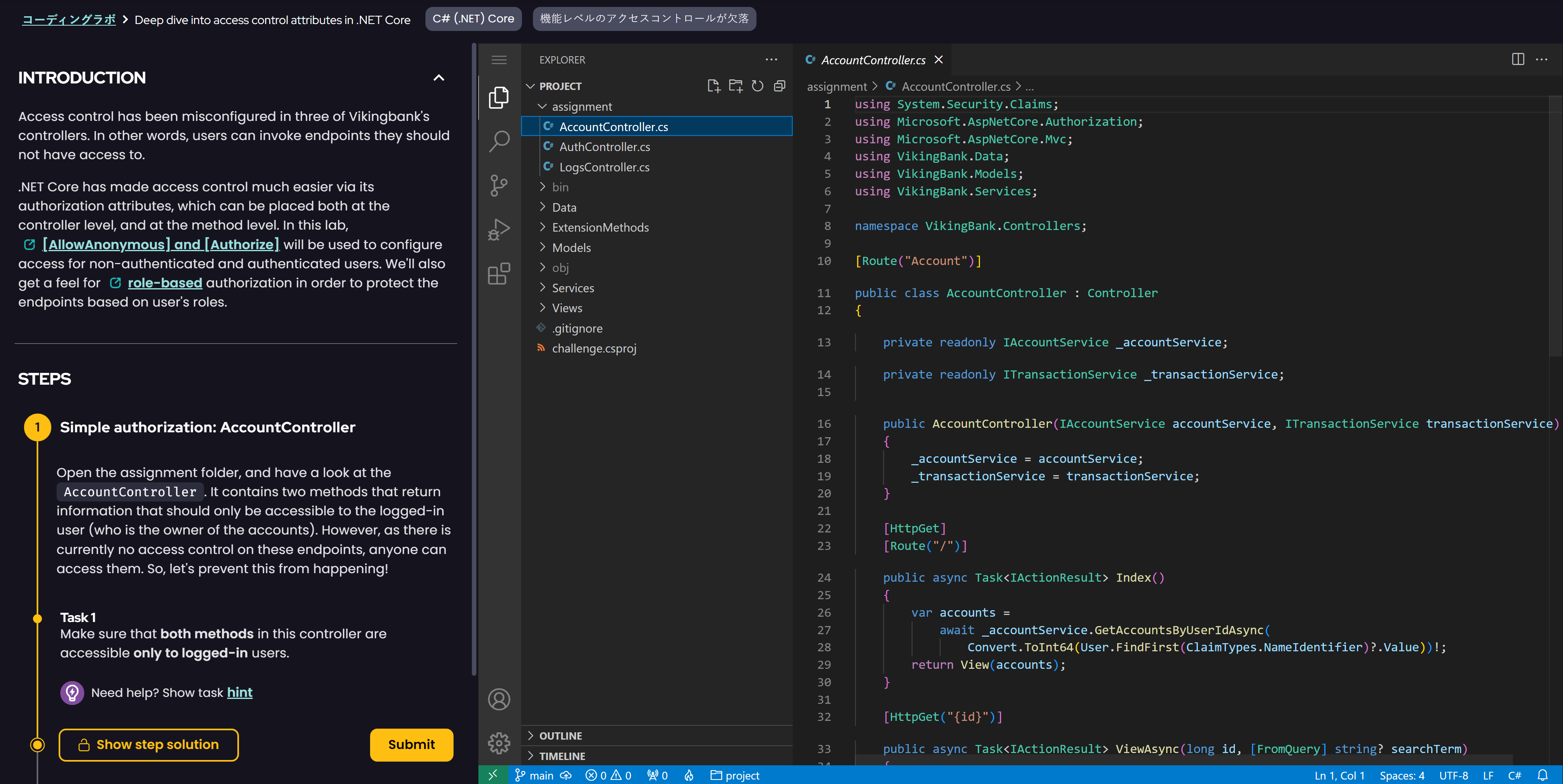
Task: Collapse the Introduction section chevron
Action: pos(438,78)
